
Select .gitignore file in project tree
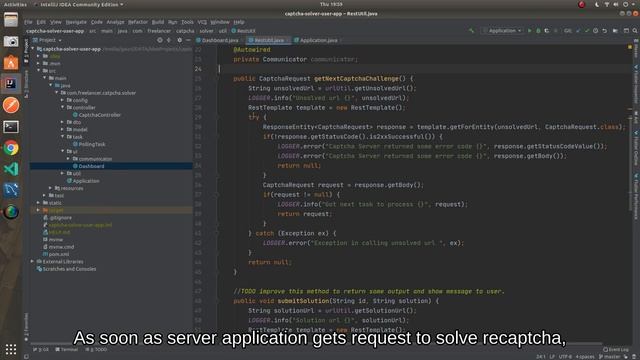pos(57,218)
